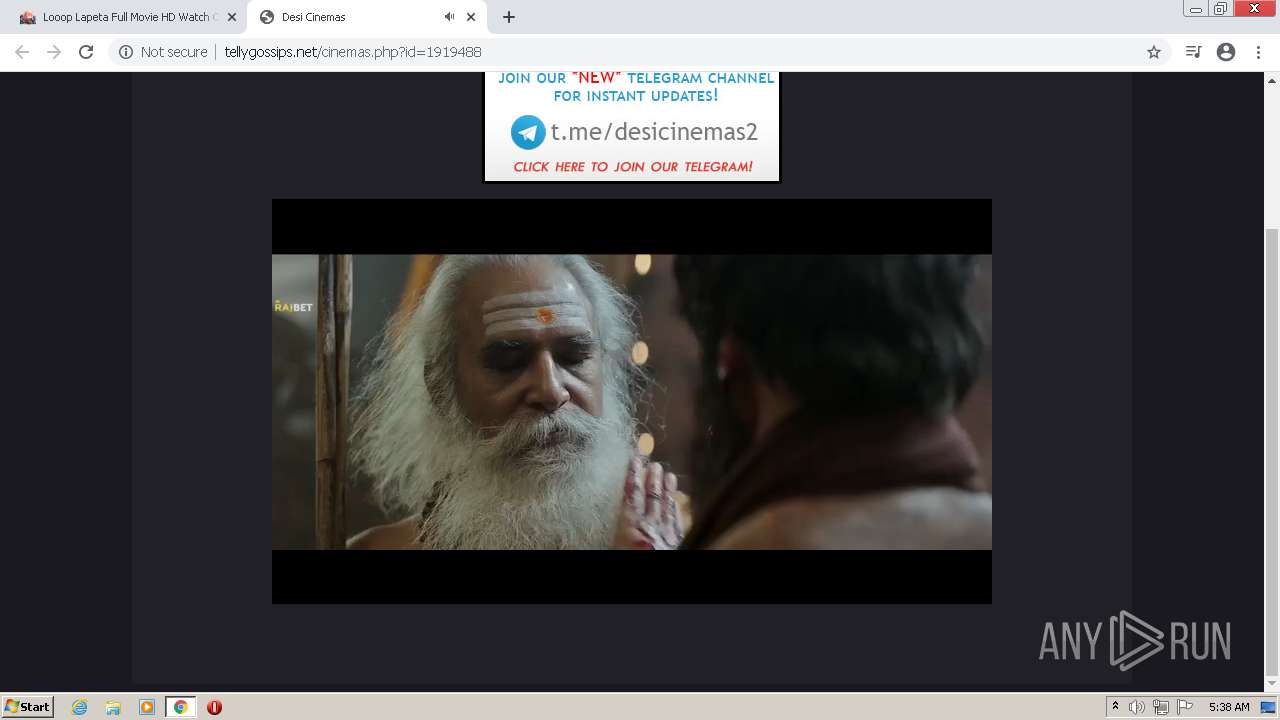
Task: Bookmark this page with star icon
Action: tap(1154, 52)
